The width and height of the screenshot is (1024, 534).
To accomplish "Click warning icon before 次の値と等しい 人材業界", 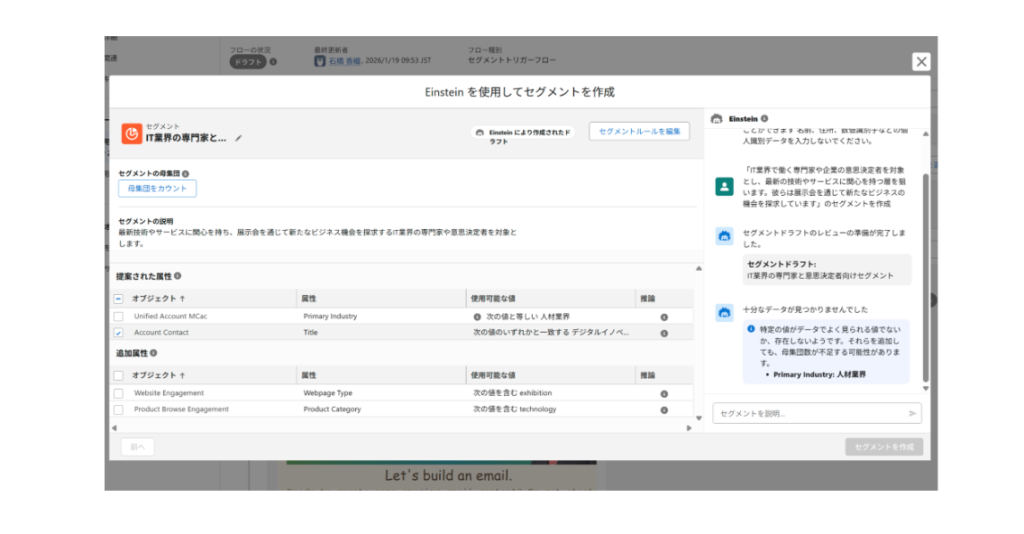I will pyautogui.click(x=477, y=317).
